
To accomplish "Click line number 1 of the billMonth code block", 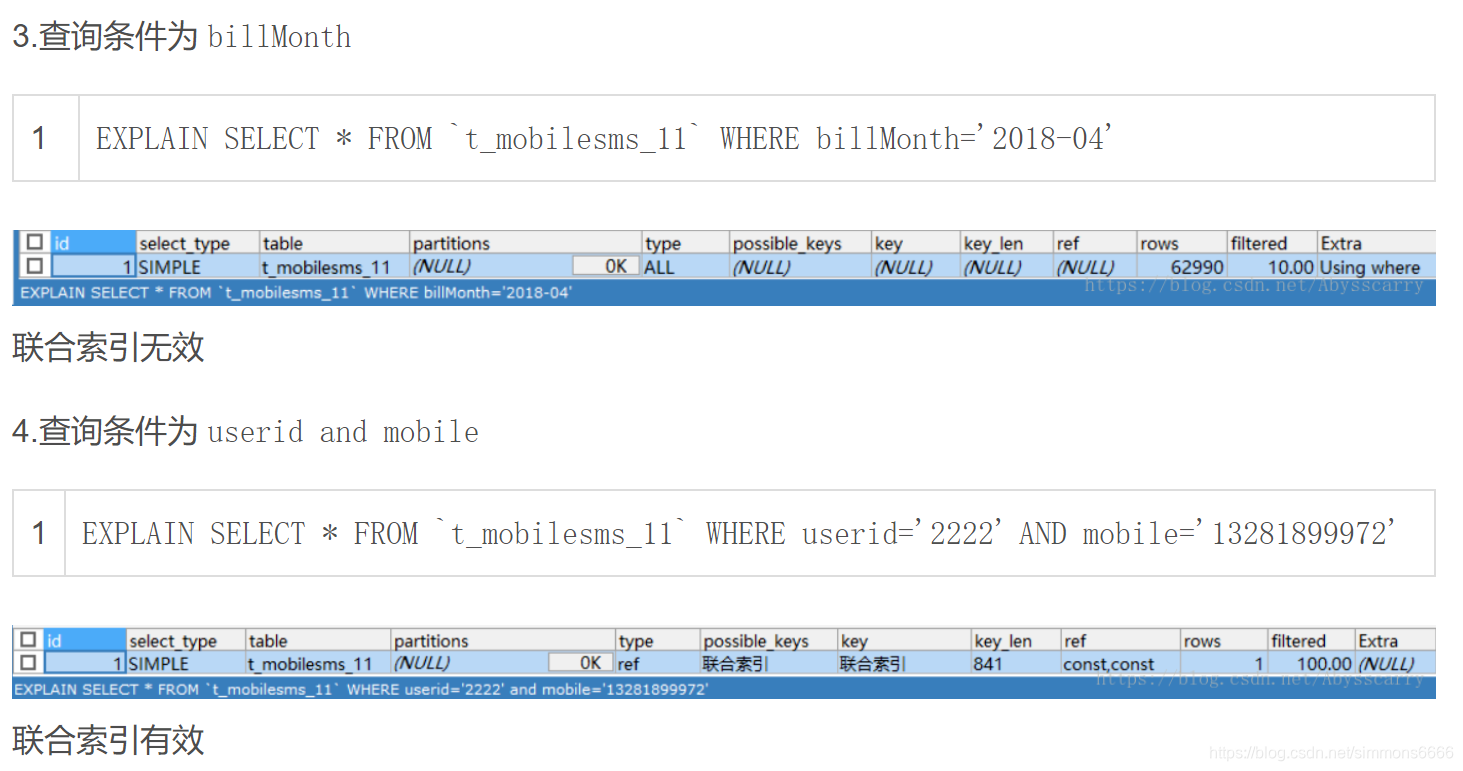I will coord(39,138).
